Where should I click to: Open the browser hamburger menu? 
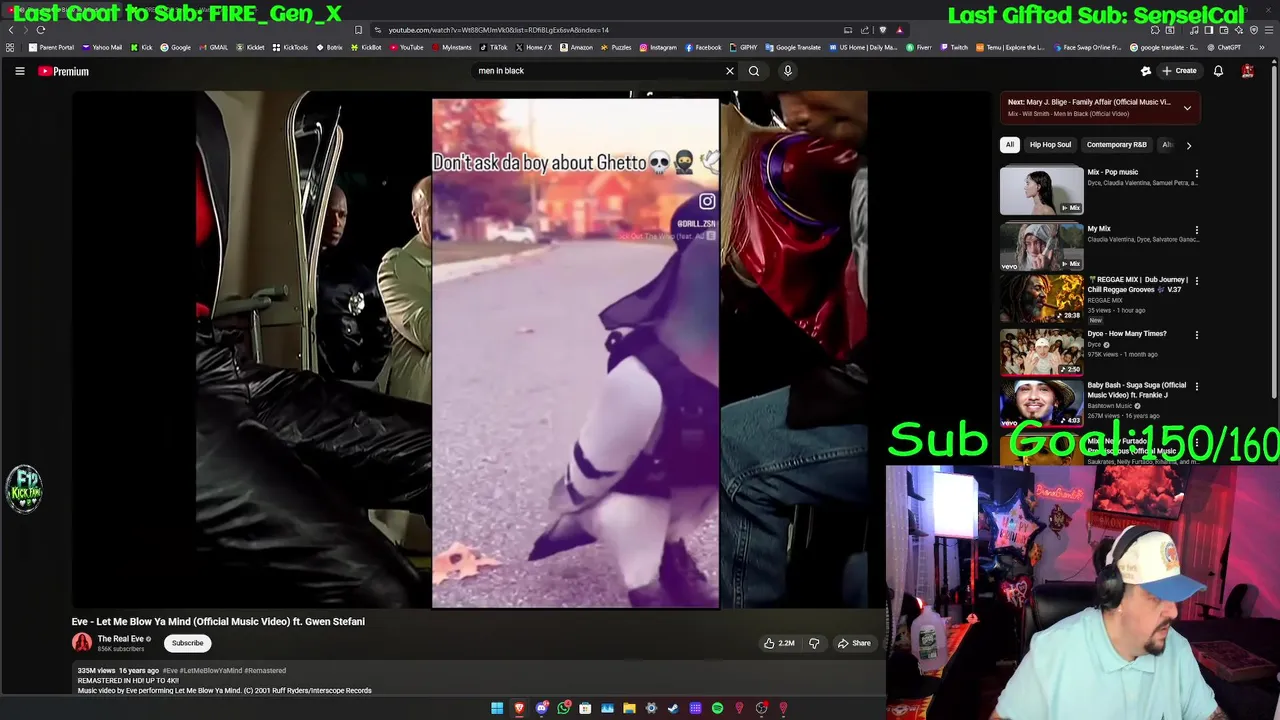(x=1268, y=30)
